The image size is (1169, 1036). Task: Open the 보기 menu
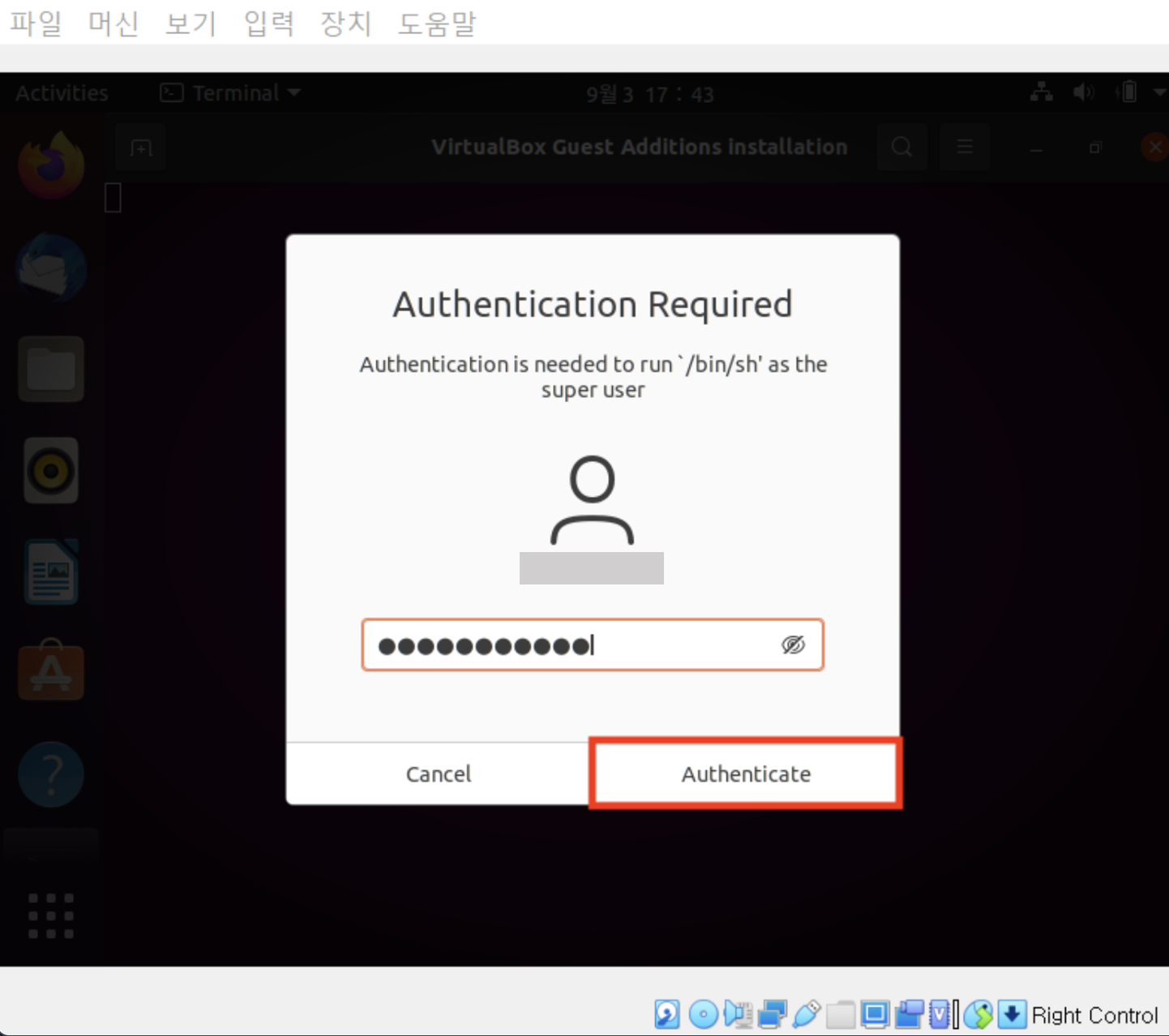[191, 23]
